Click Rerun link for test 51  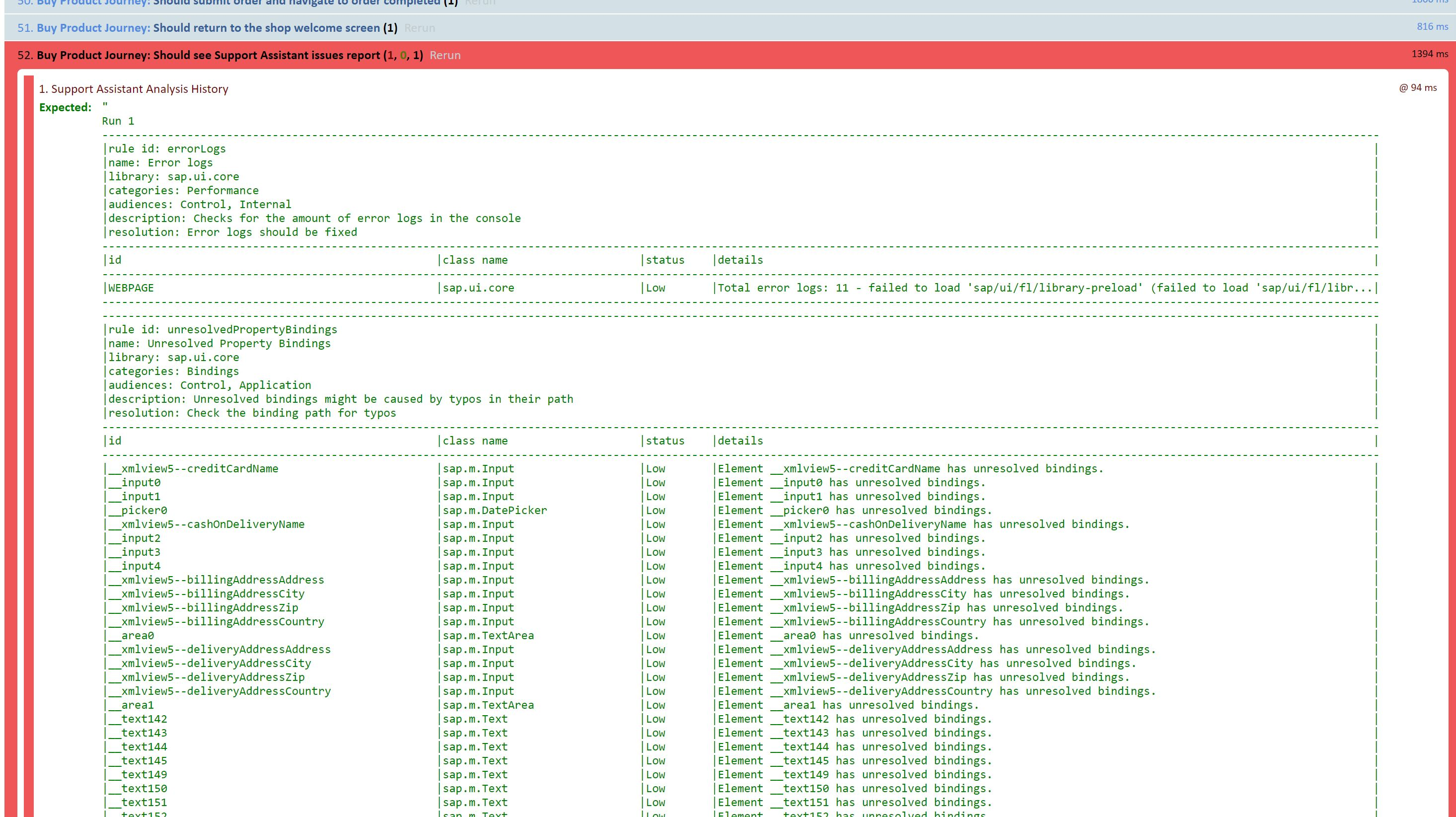420,28
